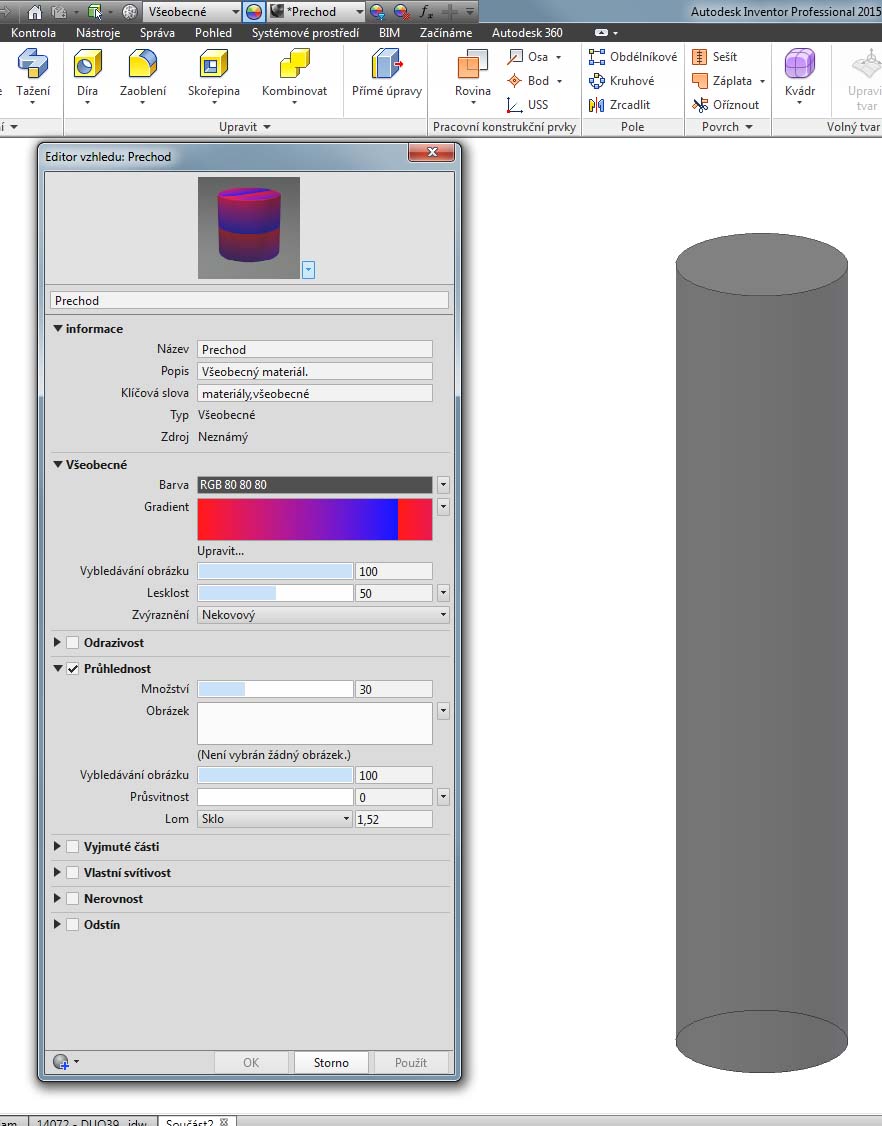
Task: Click the Storno button
Action: tap(331, 1063)
